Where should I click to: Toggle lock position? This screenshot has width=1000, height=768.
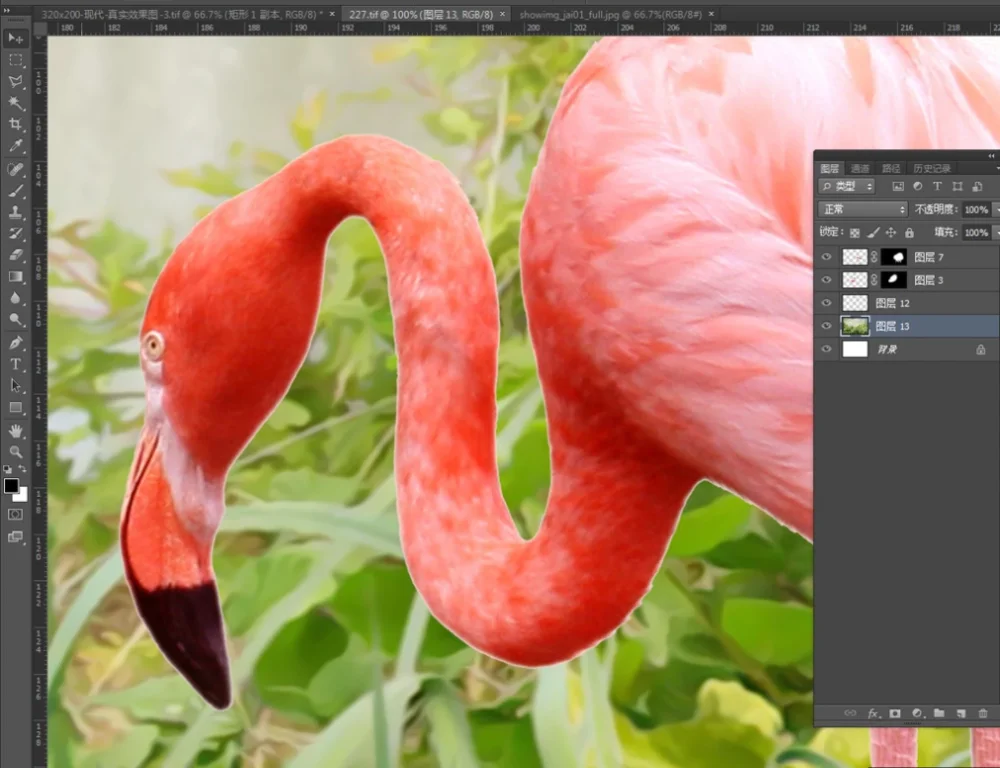pyautogui.click(x=891, y=233)
